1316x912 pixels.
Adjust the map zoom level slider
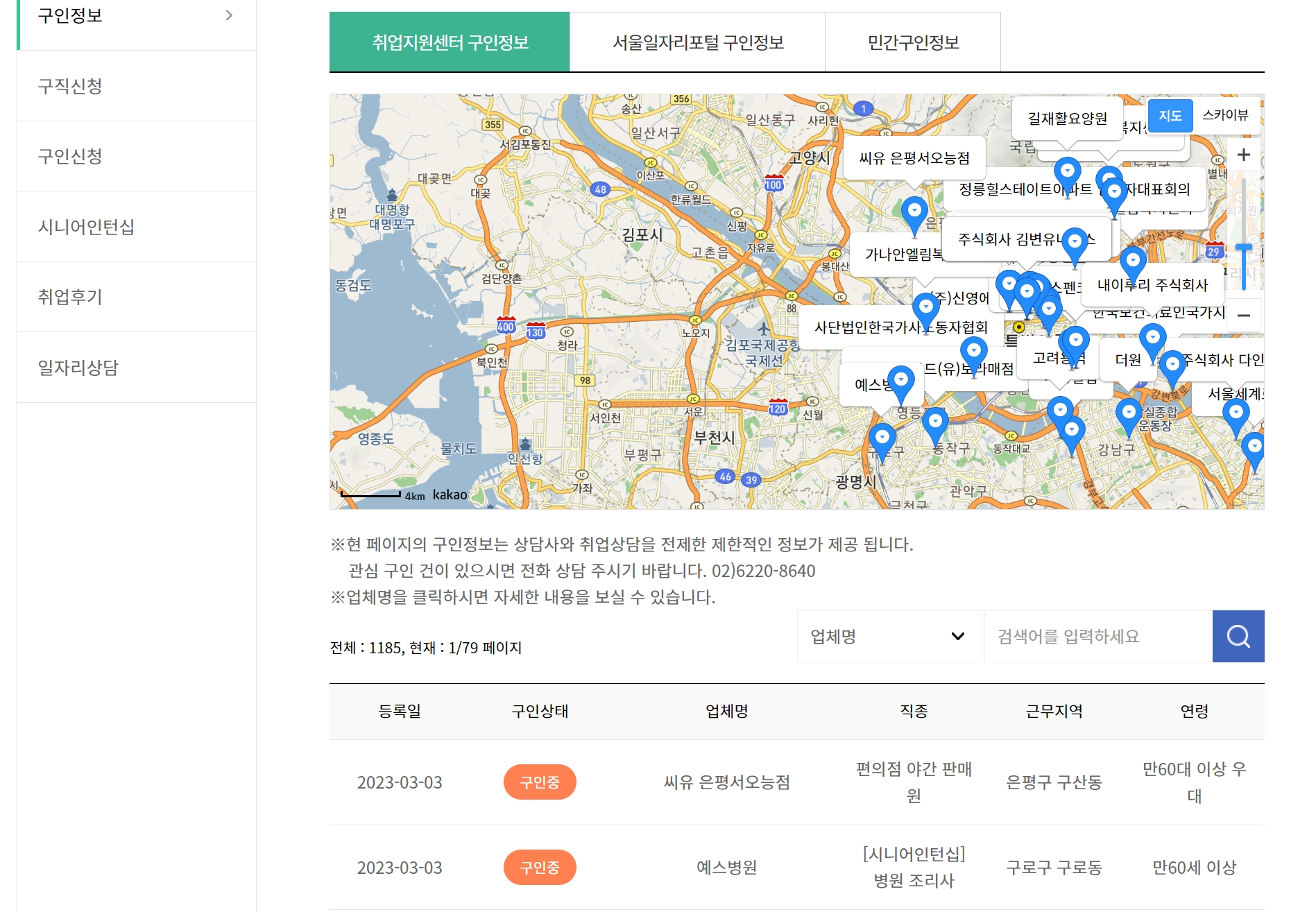click(x=1243, y=248)
